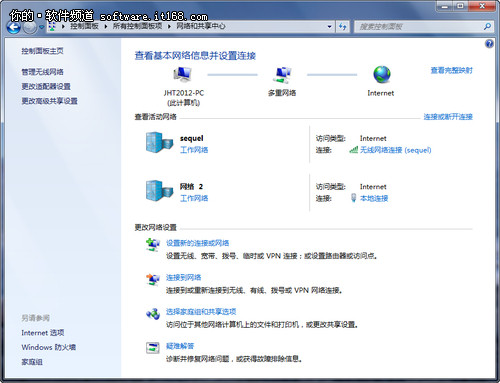The height and width of the screenshot is (383, 500).
Task: Click JHT2012-PC computer name label
Action: click(184, 93)
